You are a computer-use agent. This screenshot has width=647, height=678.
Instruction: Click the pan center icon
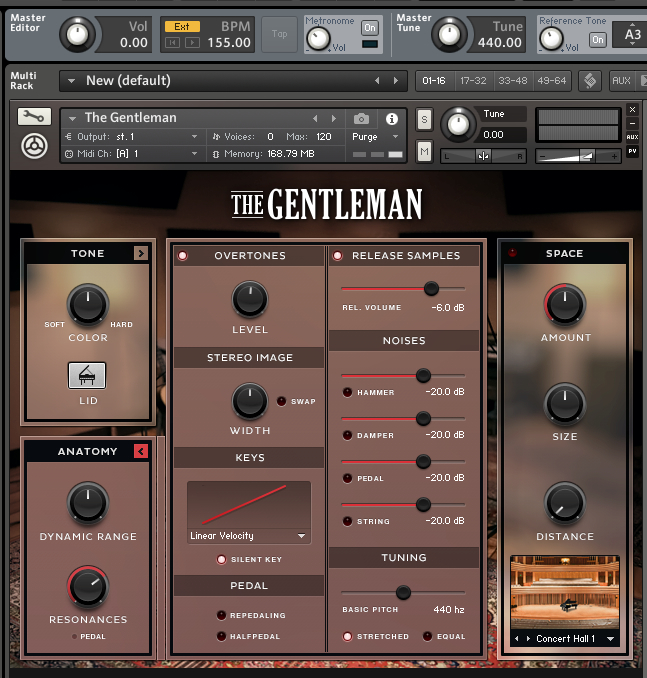pos(483,157)
